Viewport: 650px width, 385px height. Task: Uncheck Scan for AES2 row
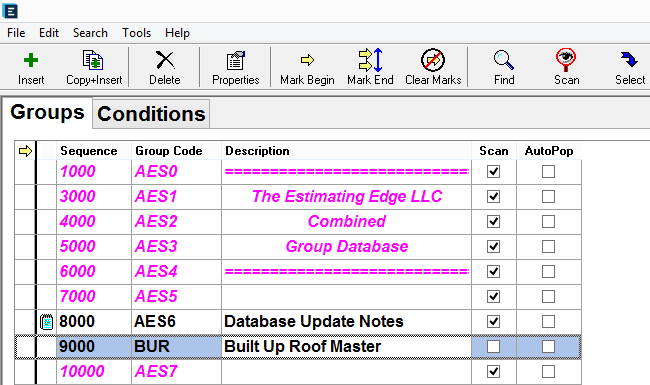493,222
